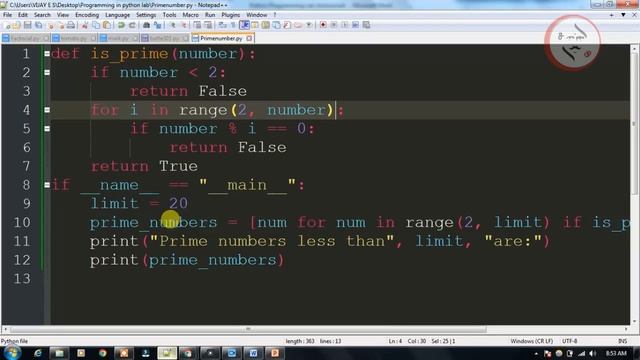The image size is (640, 360).
Task: Collapse the fold marker on line 5
Action: pos(47,129)
